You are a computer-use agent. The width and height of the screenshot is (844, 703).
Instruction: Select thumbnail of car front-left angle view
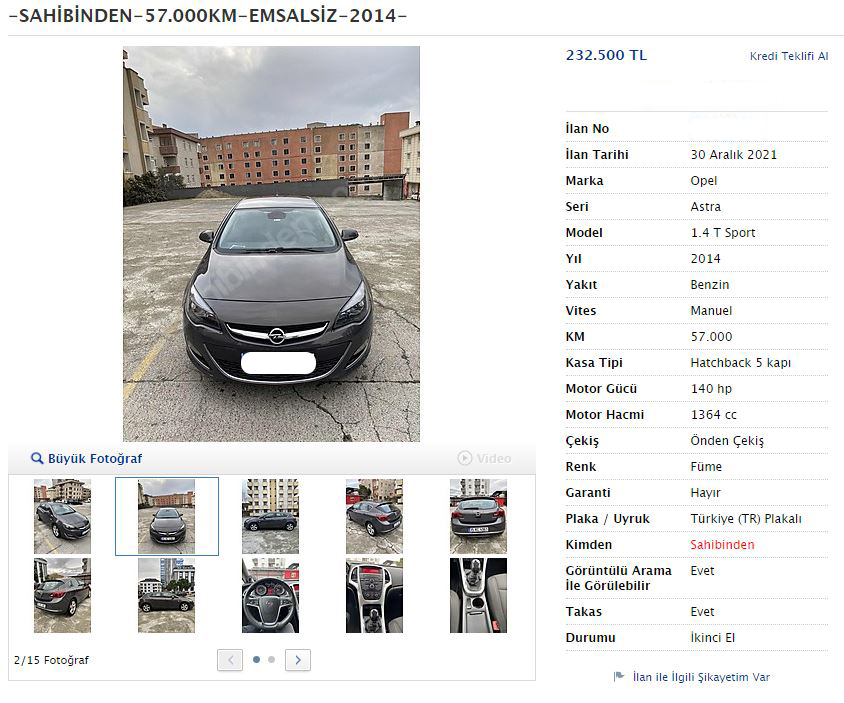pos(62,517)
